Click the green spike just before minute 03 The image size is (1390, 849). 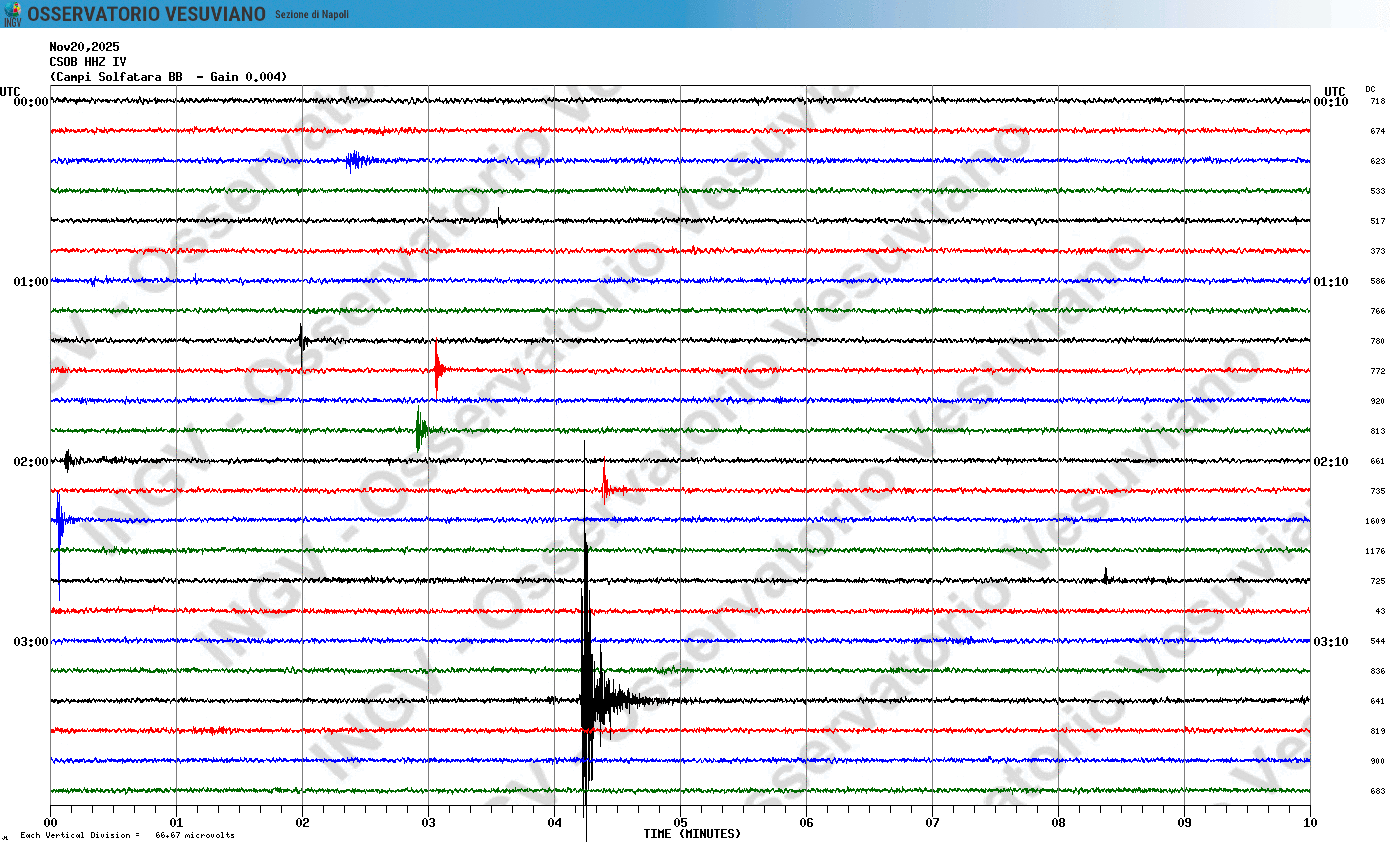point(420,430)
